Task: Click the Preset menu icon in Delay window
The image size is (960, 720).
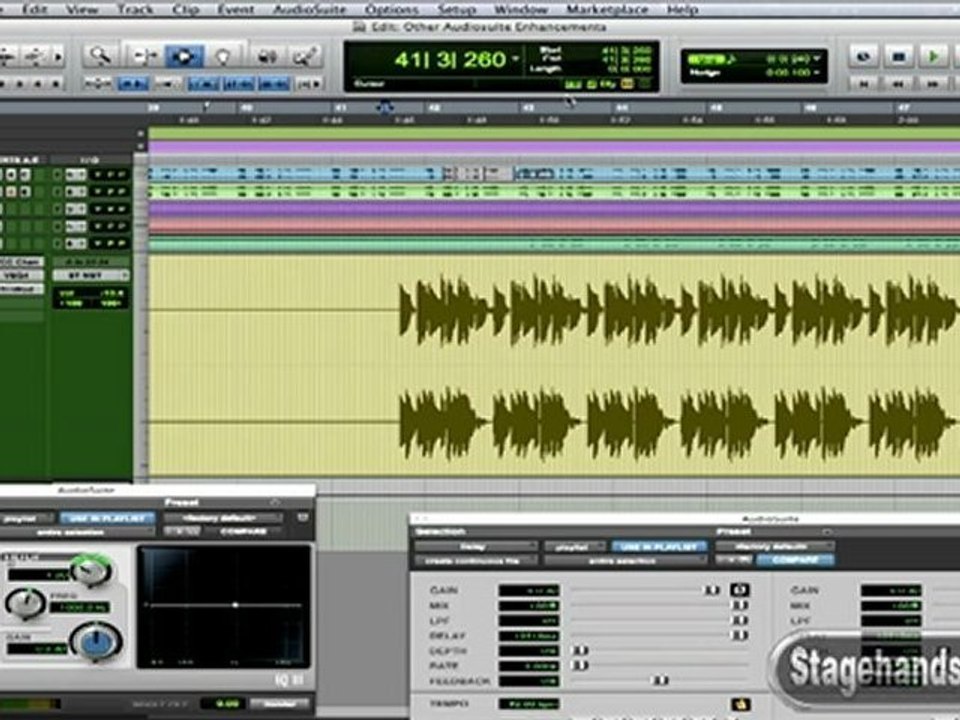Action: click(x=827, y=531)
